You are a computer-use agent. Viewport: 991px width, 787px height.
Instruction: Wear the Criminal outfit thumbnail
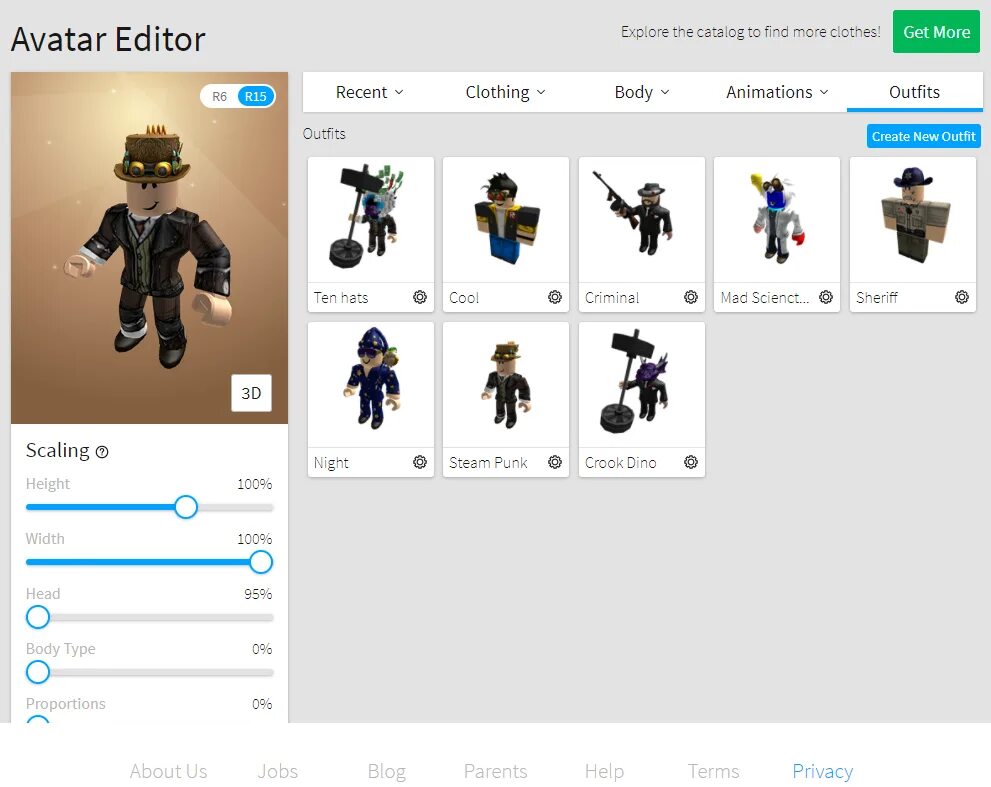[641, 219]
